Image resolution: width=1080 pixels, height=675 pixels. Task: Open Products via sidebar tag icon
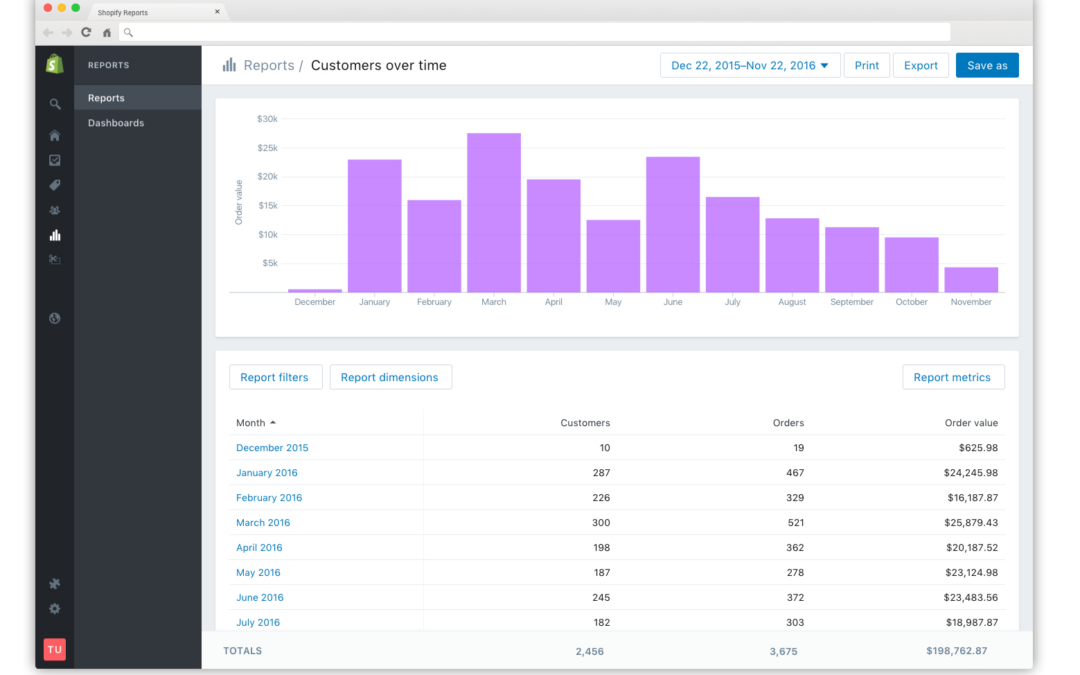tap(54, 185)
